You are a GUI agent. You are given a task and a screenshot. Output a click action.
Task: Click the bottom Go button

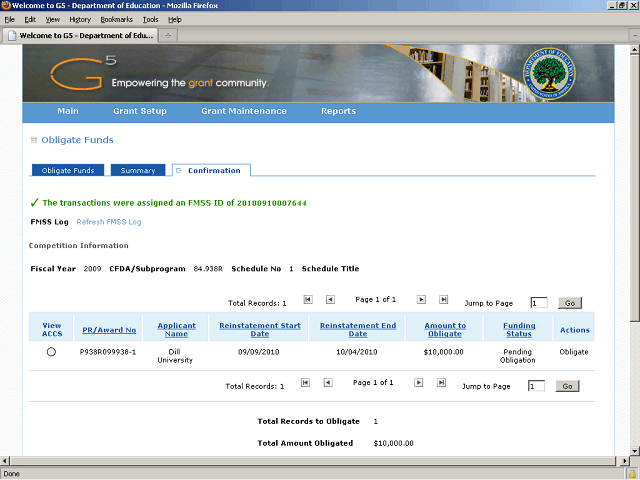567,386
